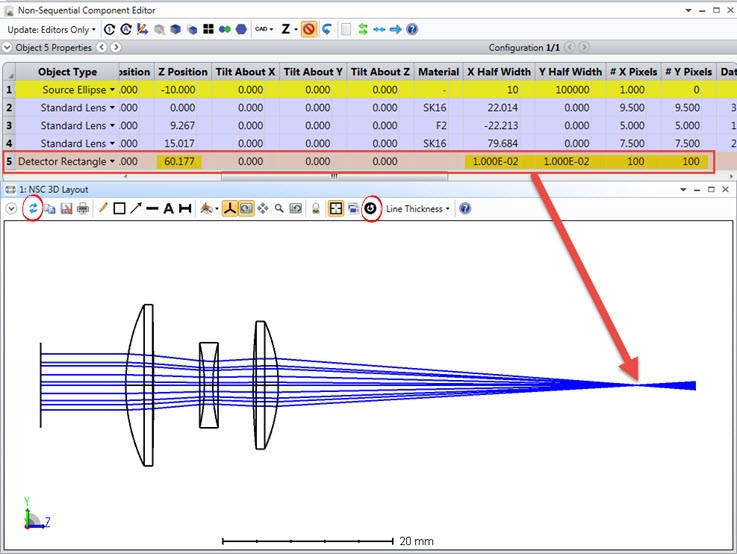Image resolution: width=737 pixels, height=554 pixels.
Task: Go to previous configuration arrow
Action: [x=570, y=47]
